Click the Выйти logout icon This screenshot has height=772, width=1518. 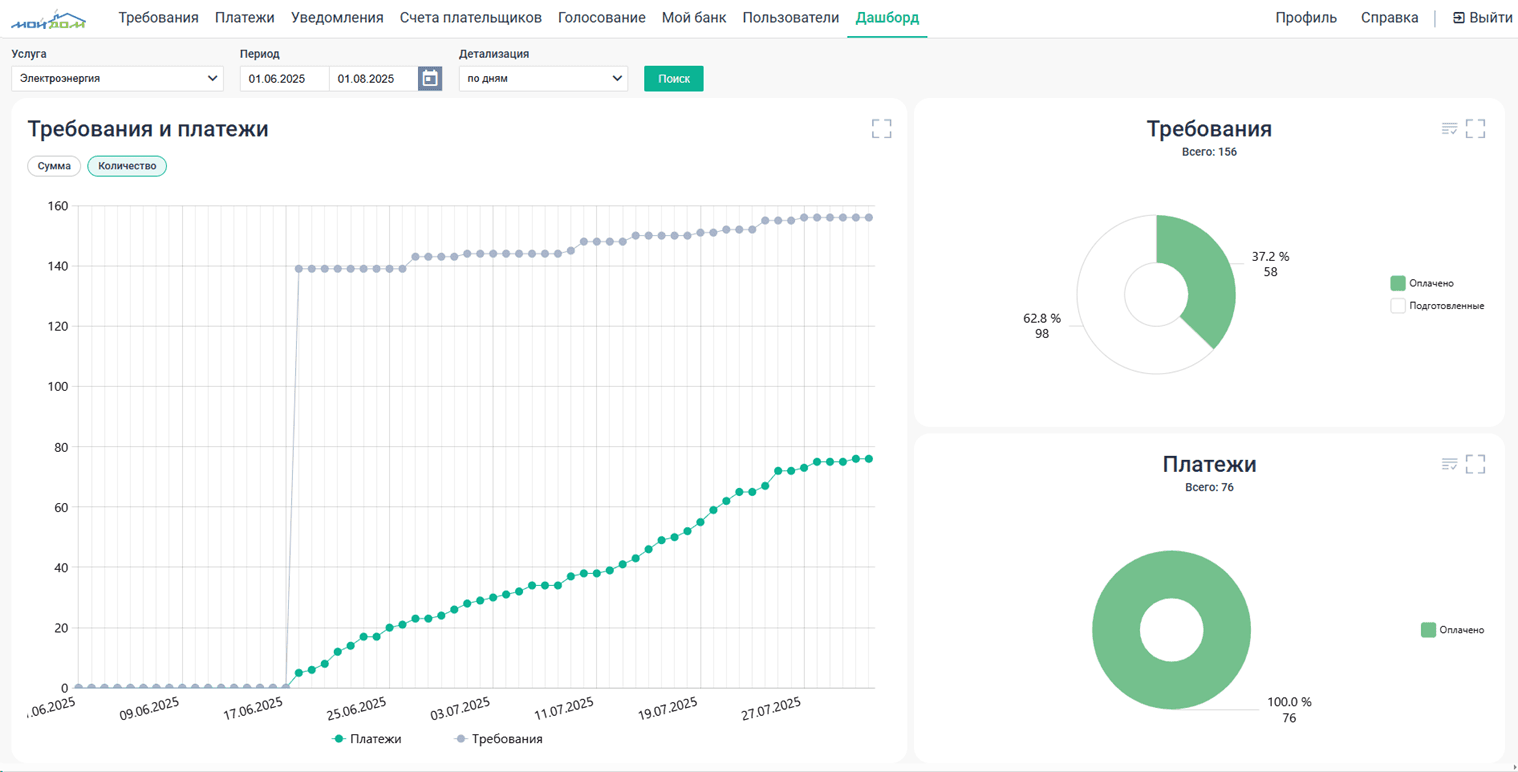point(1459,18)
